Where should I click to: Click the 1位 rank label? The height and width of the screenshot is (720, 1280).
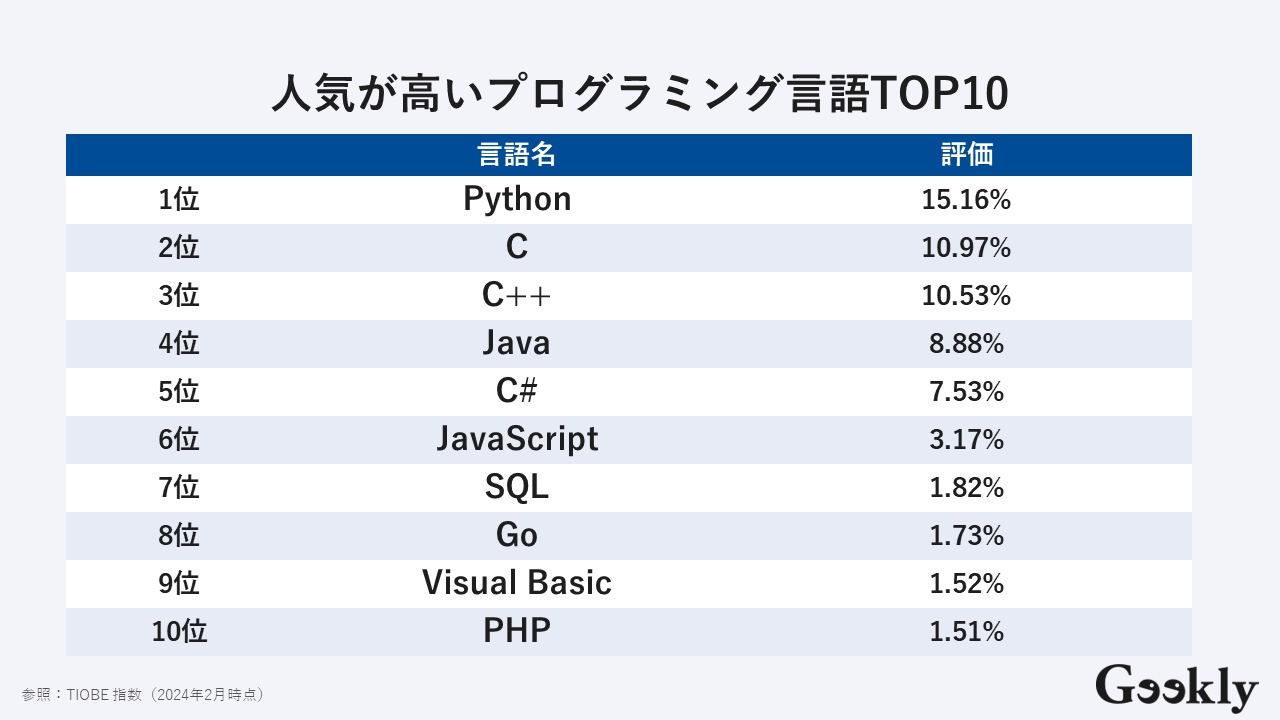point(179,200)
